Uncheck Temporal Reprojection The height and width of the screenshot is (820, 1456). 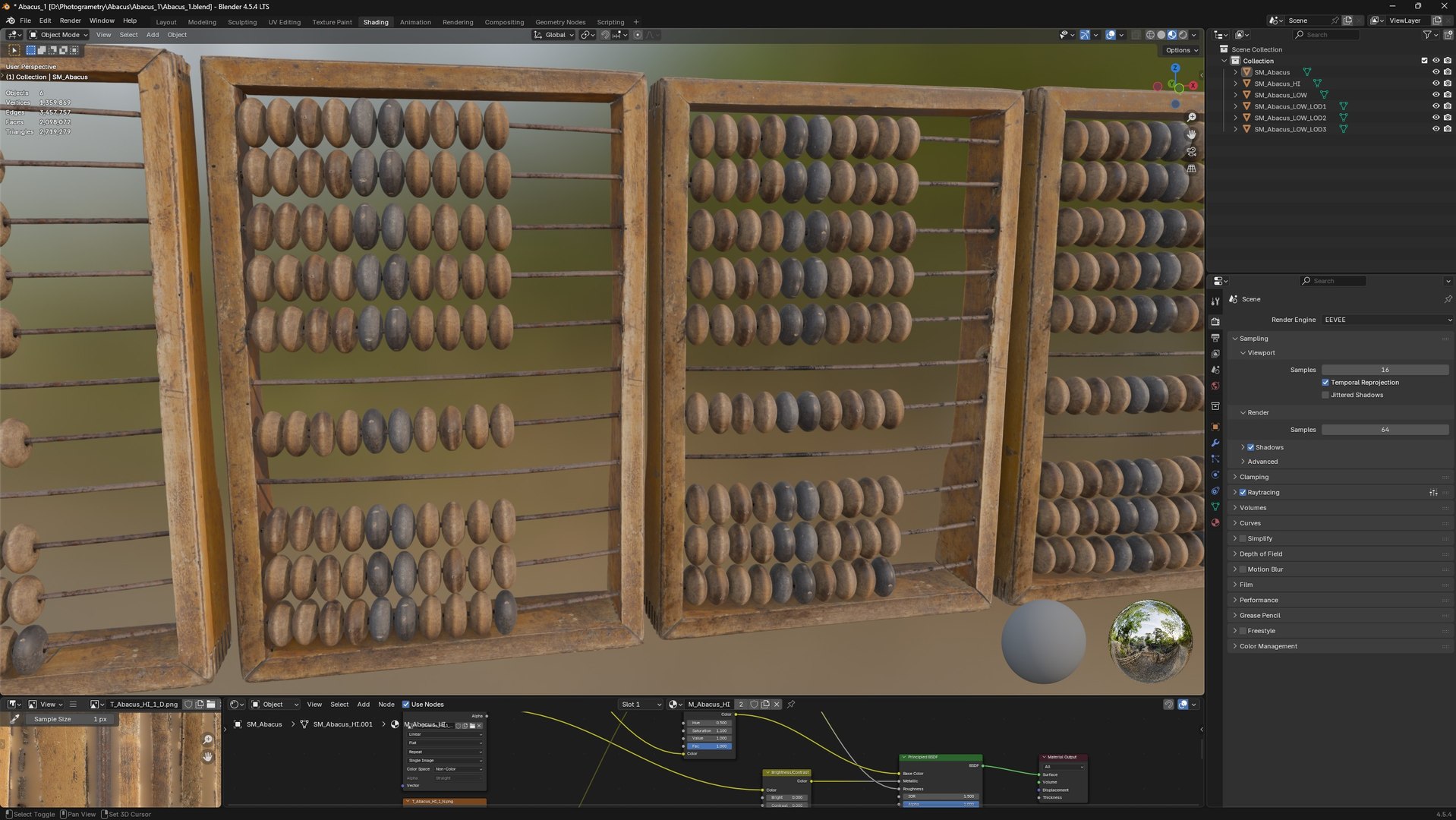click(x=1325, y=383)
